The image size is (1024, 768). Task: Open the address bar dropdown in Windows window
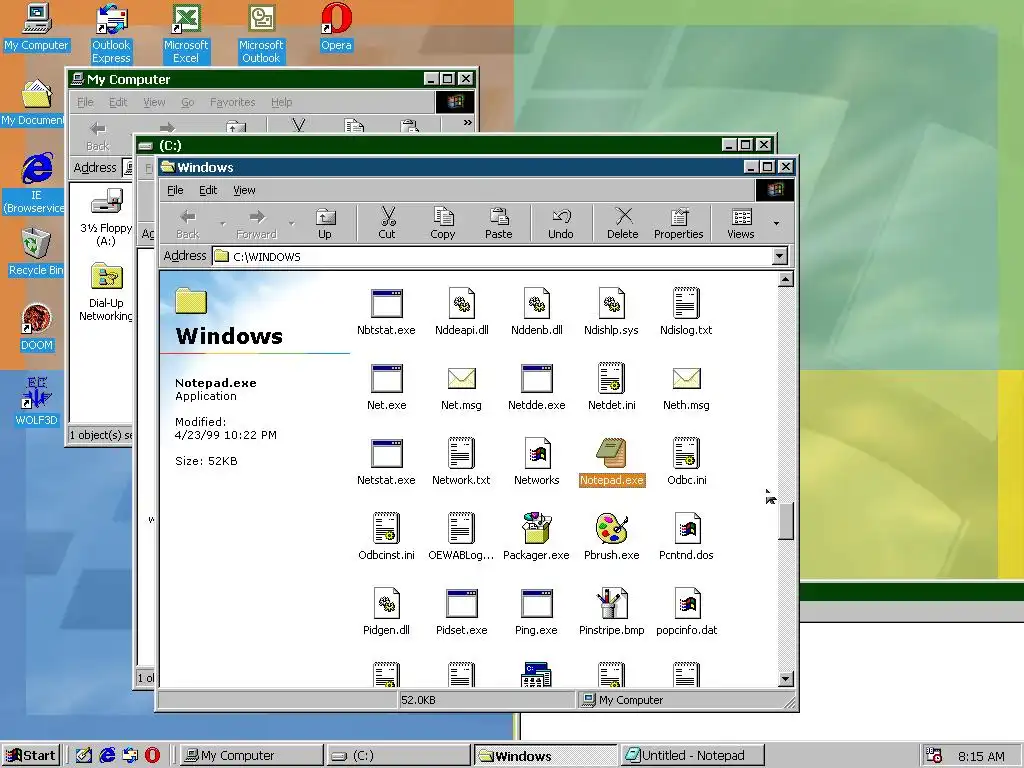click(780, 256)
